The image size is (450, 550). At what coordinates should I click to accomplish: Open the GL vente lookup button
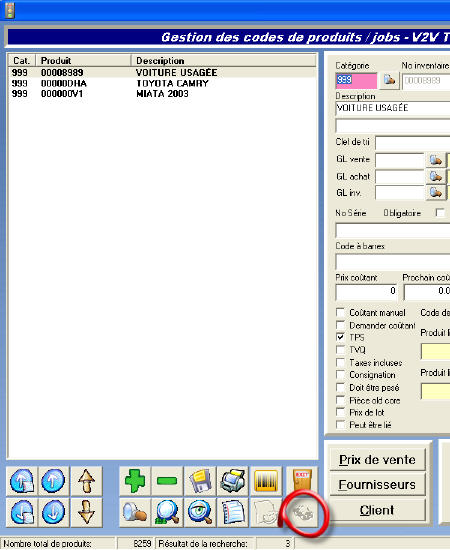click(x=435, y=160)
